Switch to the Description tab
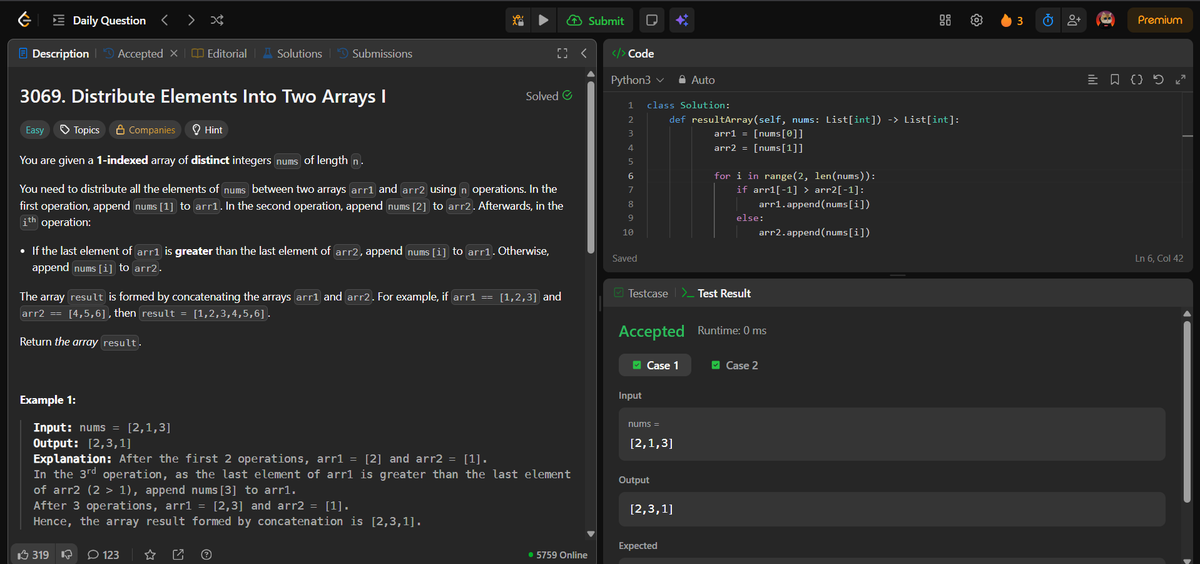1200x564 pixels. 54,53
